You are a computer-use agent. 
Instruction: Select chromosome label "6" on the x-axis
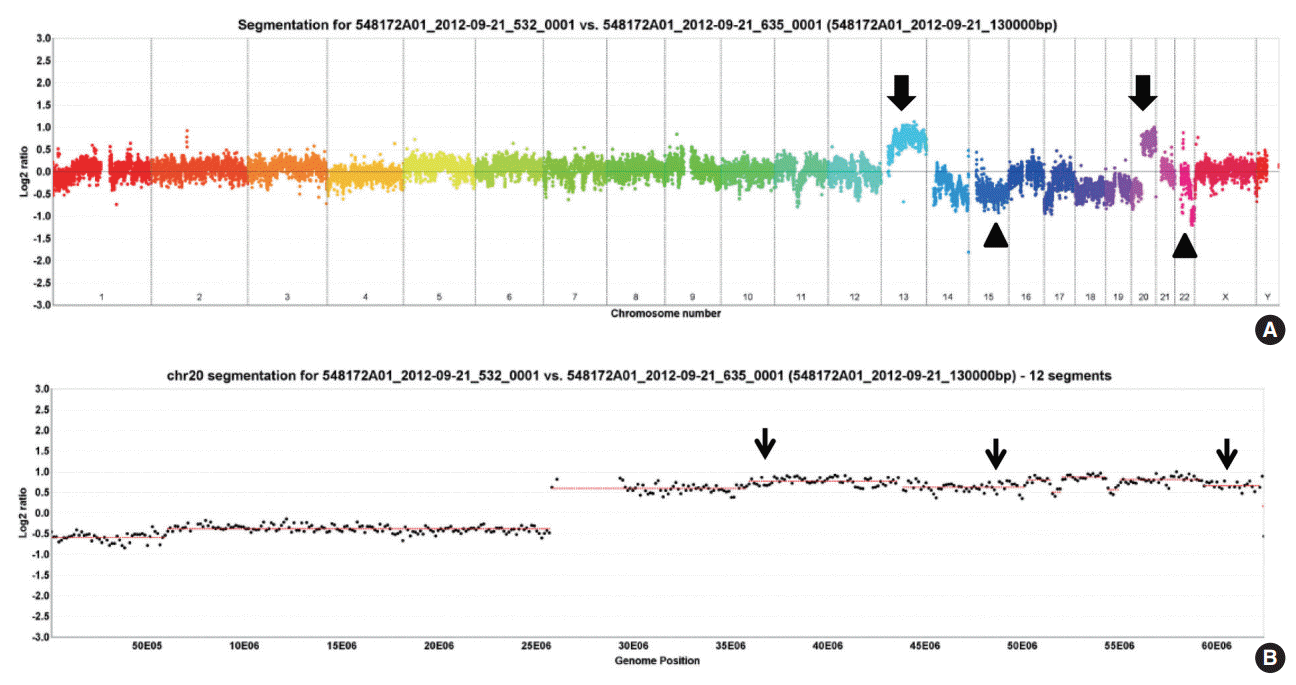pos(509,298)
